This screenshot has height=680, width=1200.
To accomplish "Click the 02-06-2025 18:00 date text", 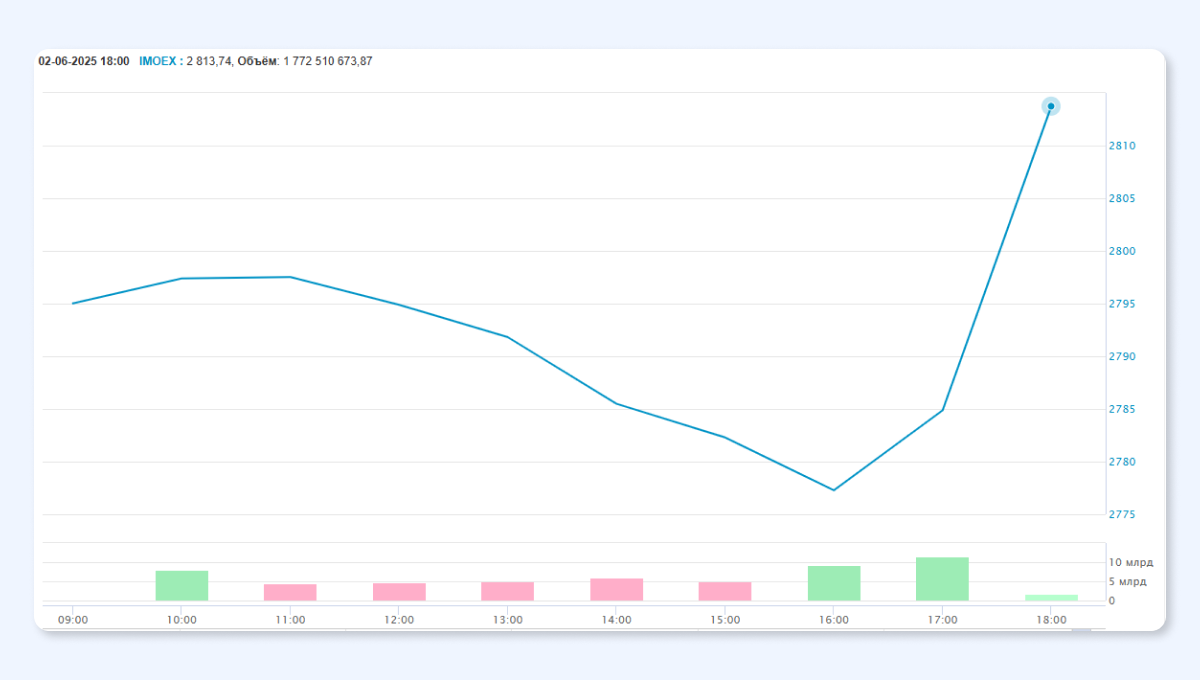I will (x=84, y=61).
